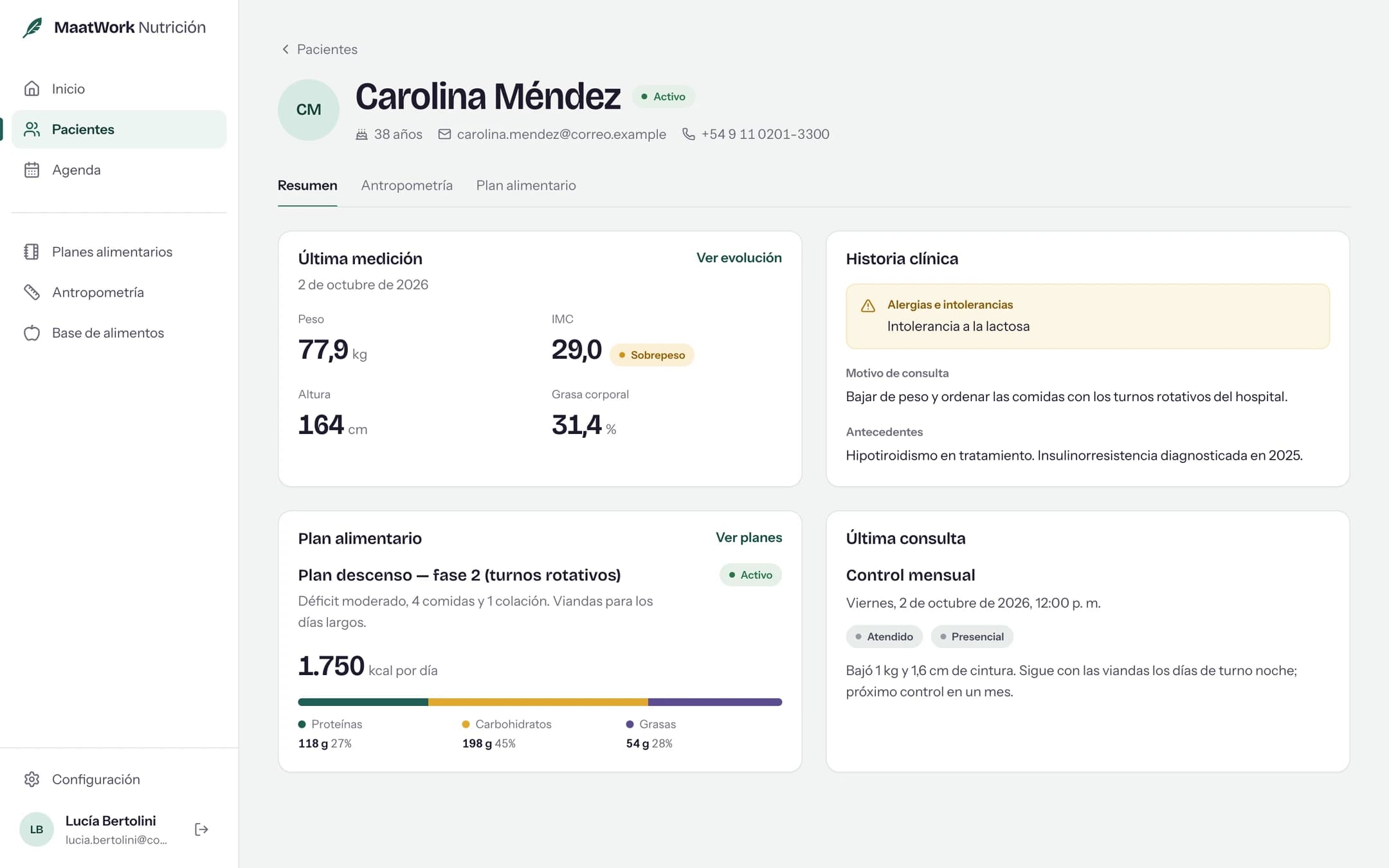
Task: Switch to the Antropometría tab
Action: point(407,185)
